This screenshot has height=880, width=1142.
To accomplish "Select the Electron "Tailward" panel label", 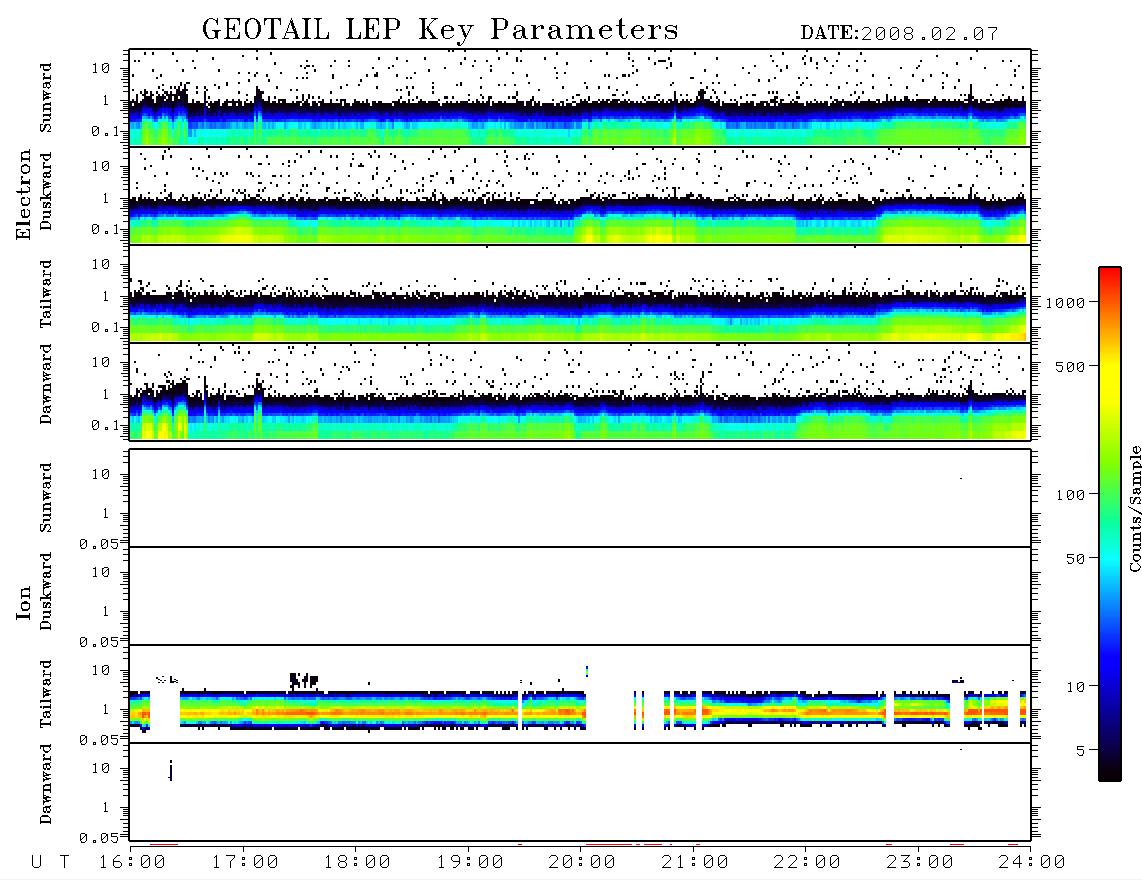I will point(46,294).
